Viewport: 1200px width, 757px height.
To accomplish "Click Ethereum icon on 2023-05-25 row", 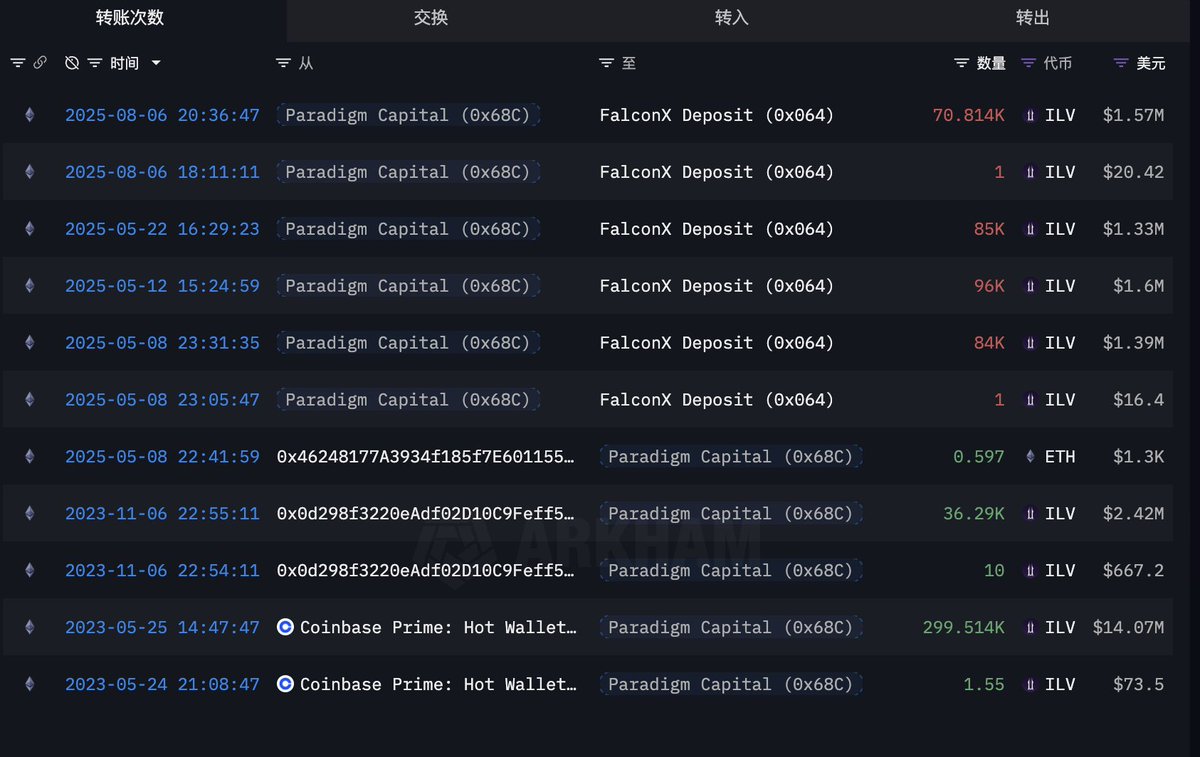I will click(29, 628).
